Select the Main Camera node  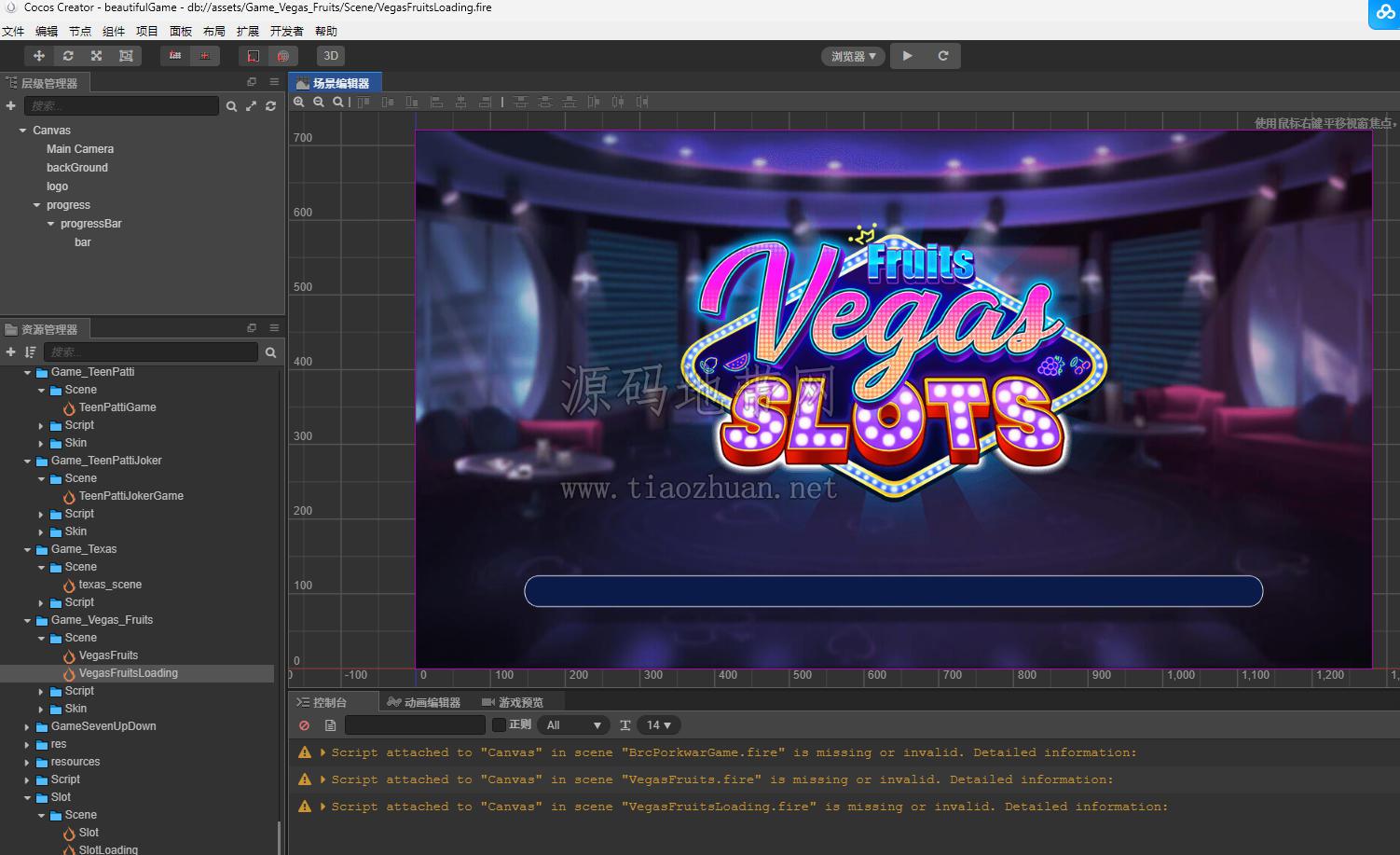click(80, 149)
